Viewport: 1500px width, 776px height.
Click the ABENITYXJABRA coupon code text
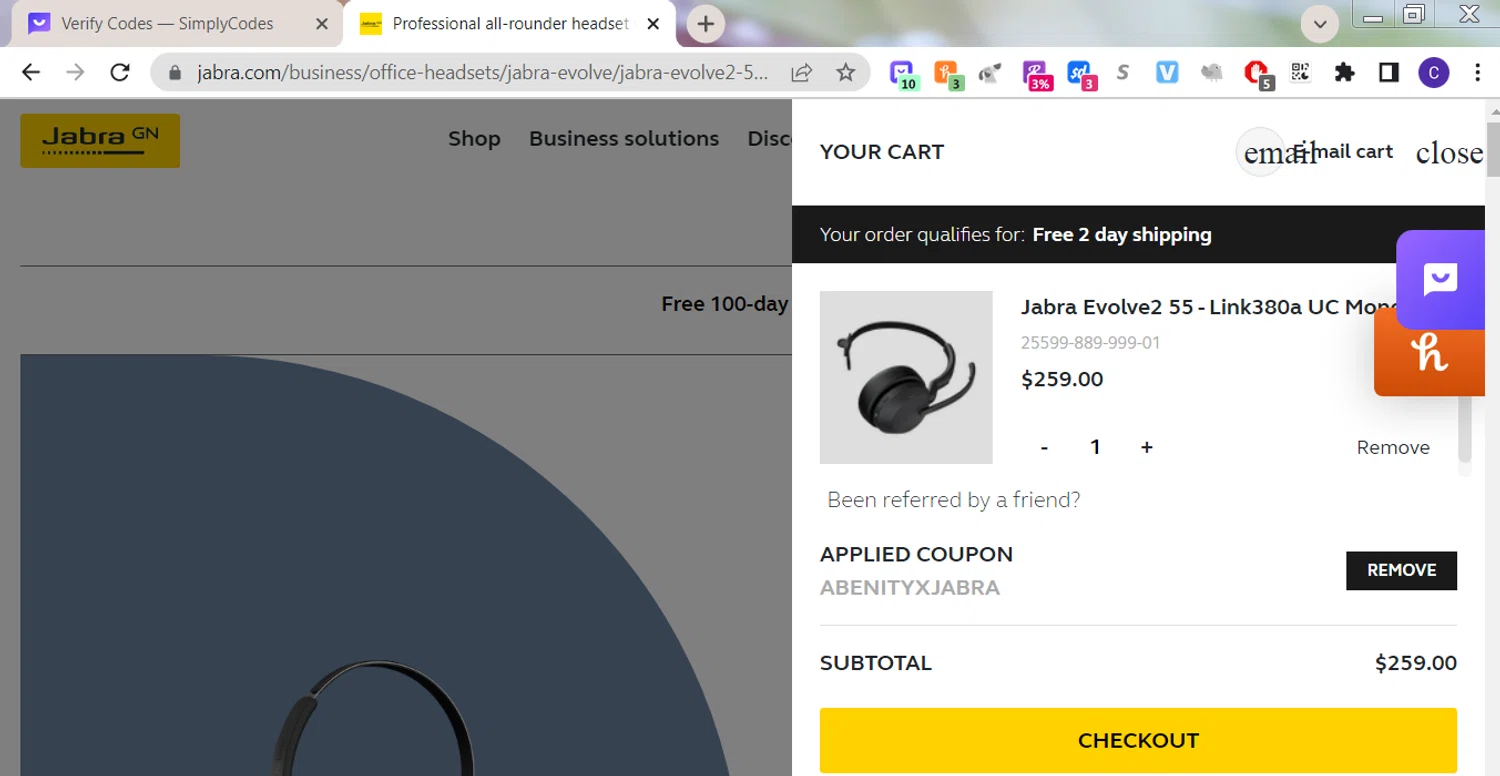pyautogui.click(x=910, y=588)
